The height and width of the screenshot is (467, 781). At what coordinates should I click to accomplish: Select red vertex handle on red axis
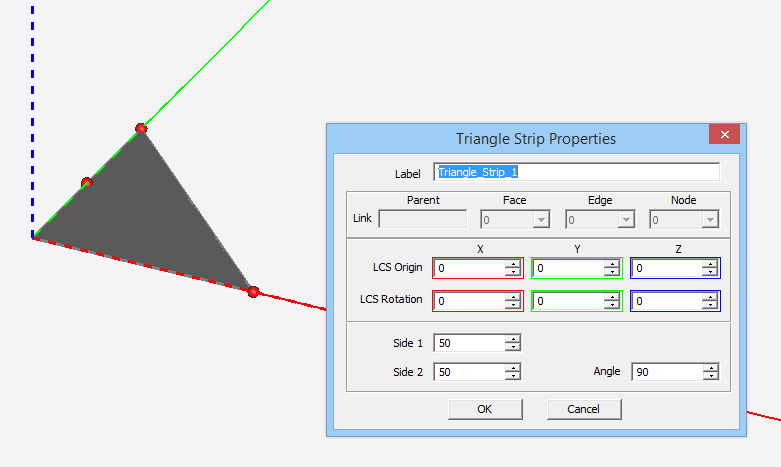pyautogui.click(x=253, y=292)
